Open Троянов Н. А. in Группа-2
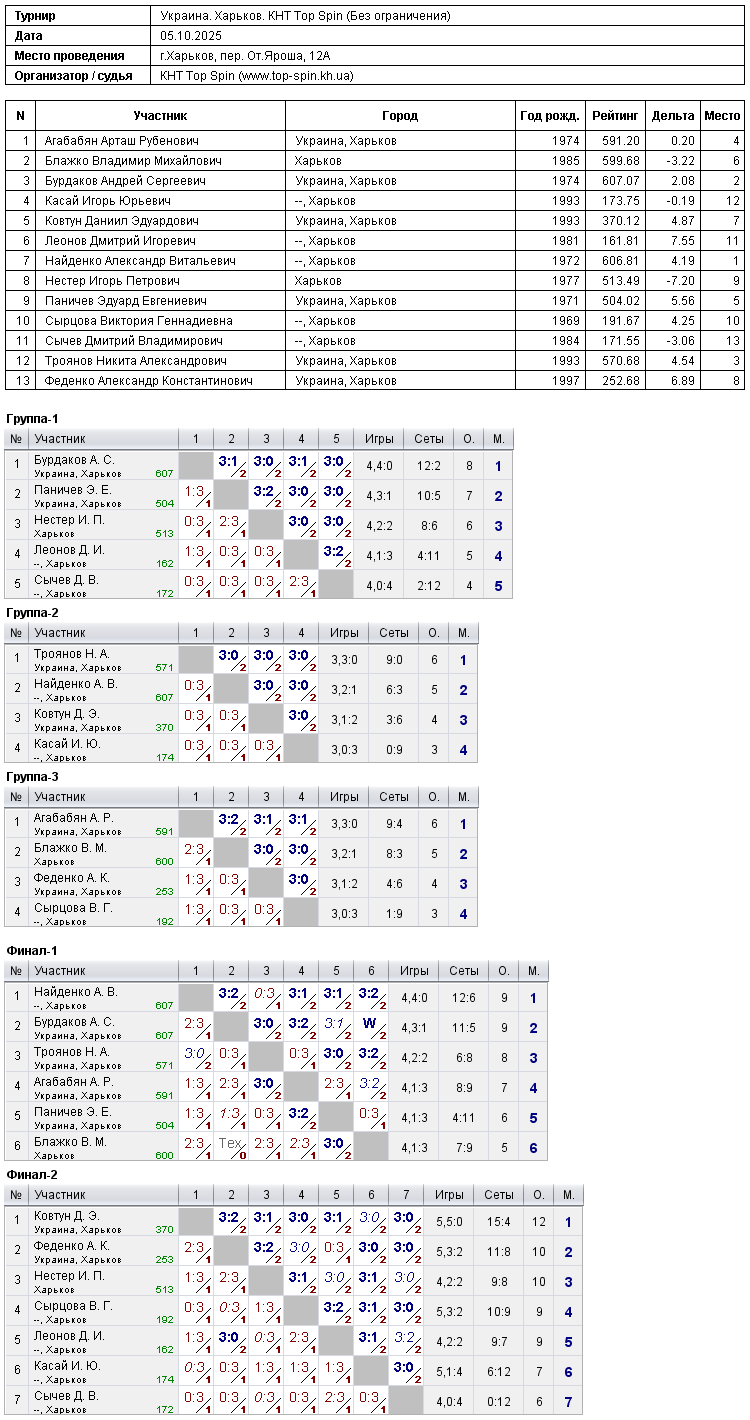 71,654
